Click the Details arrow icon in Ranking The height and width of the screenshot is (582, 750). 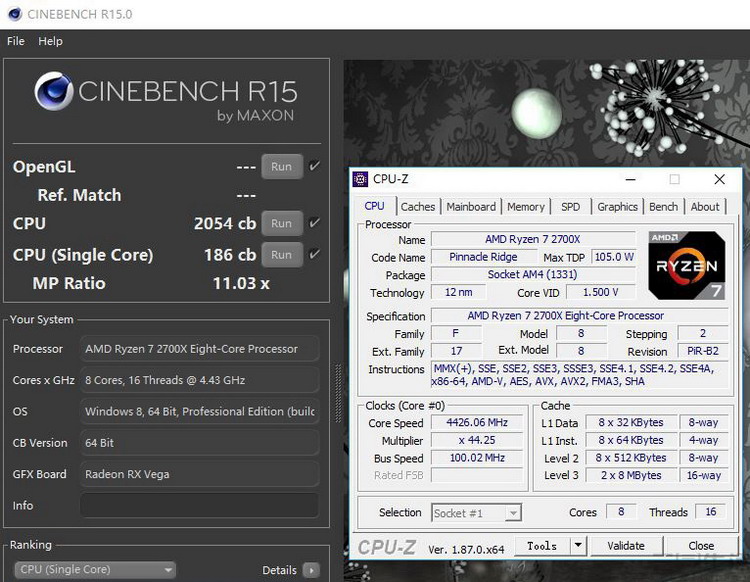311,570
